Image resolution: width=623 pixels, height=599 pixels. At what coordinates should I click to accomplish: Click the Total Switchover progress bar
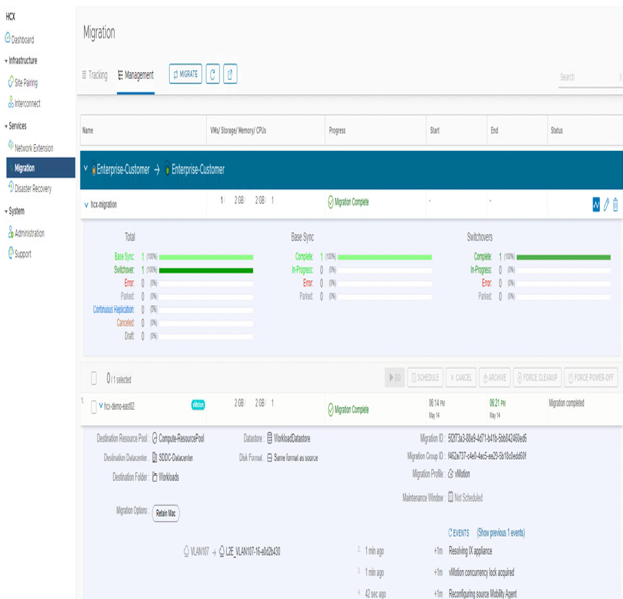(x=206, y=271)
